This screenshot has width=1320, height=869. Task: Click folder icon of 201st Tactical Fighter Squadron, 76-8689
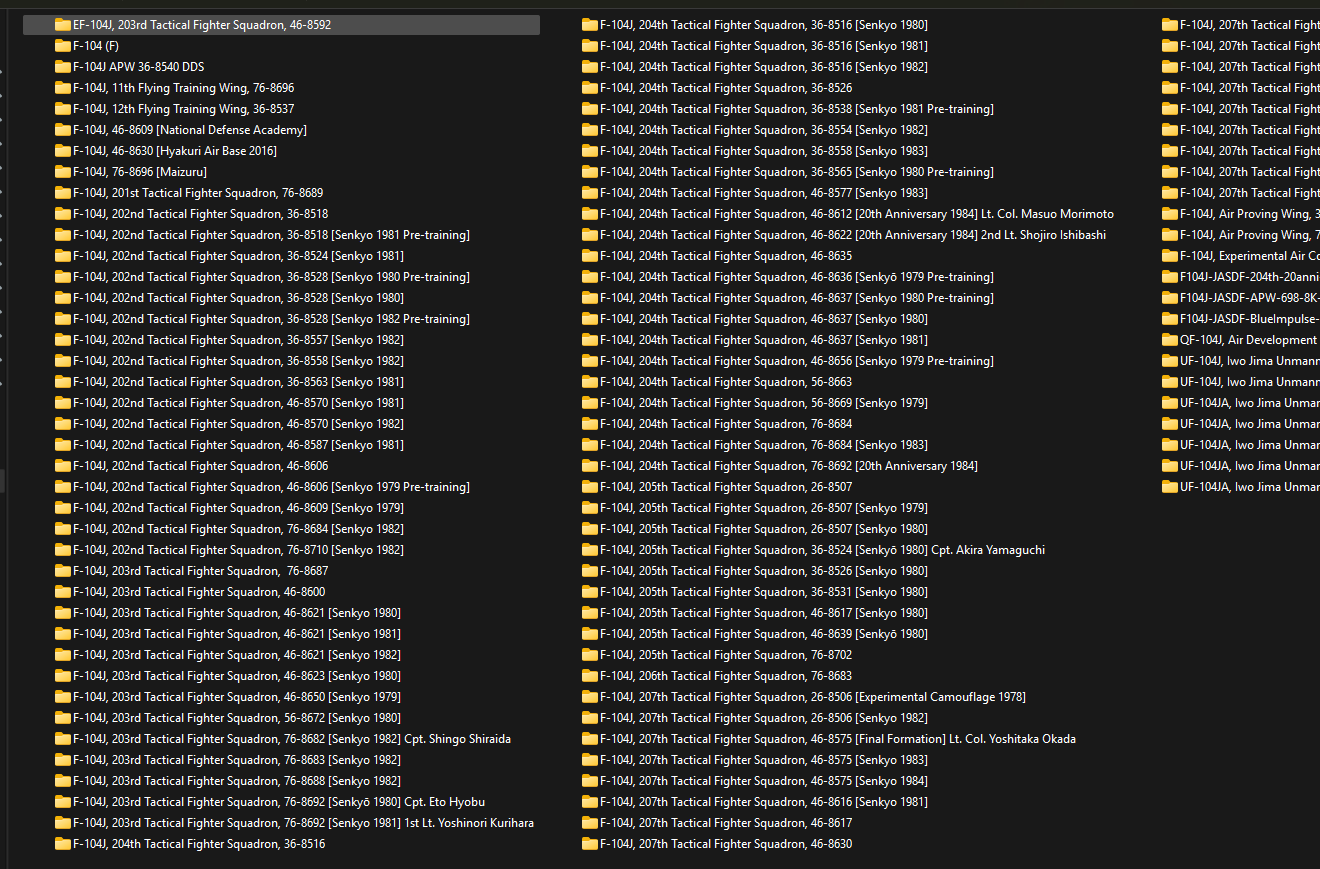click(x=63, y=193)
